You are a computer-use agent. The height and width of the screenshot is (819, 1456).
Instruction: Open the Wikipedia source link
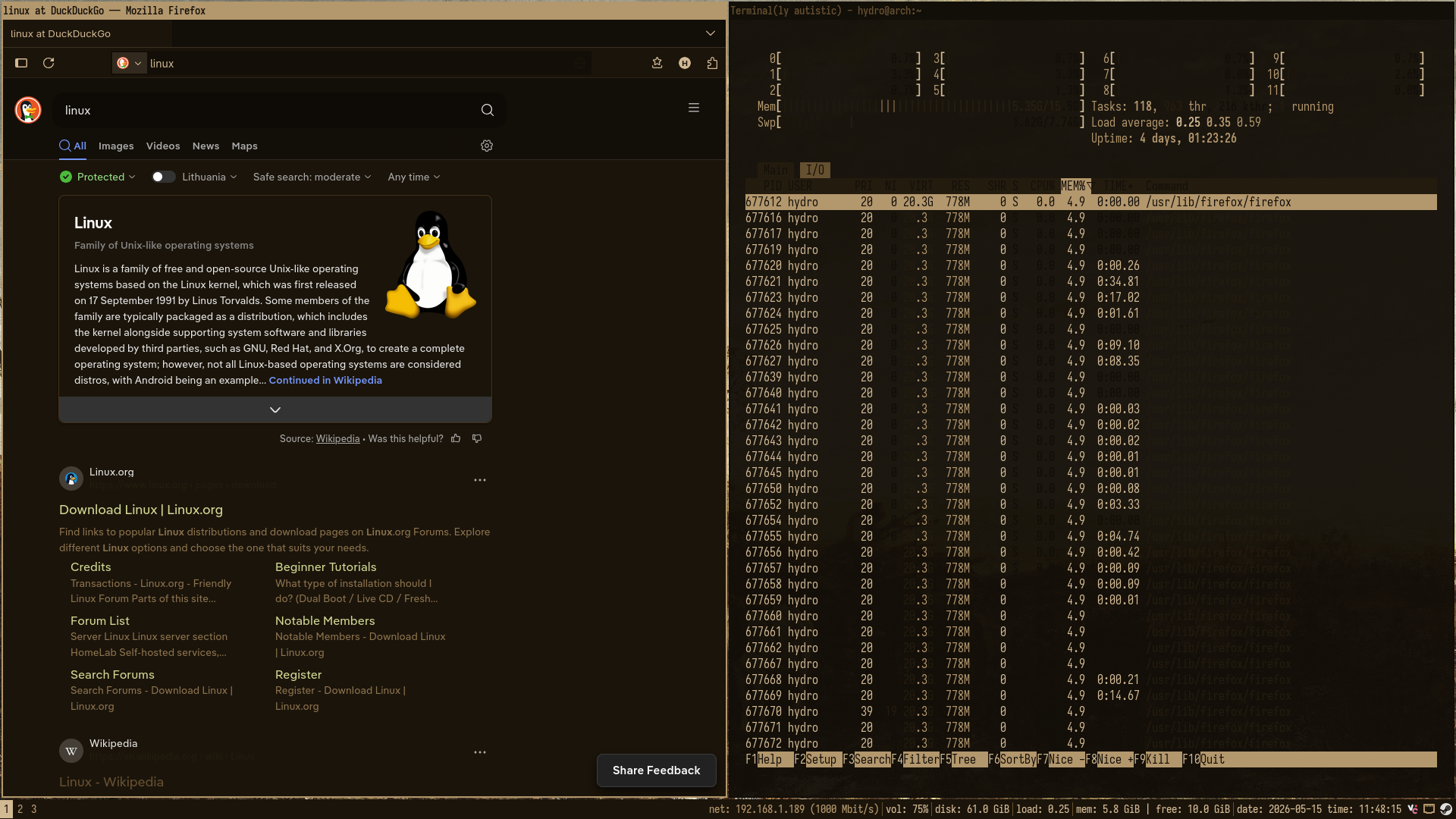coord(337,438)
